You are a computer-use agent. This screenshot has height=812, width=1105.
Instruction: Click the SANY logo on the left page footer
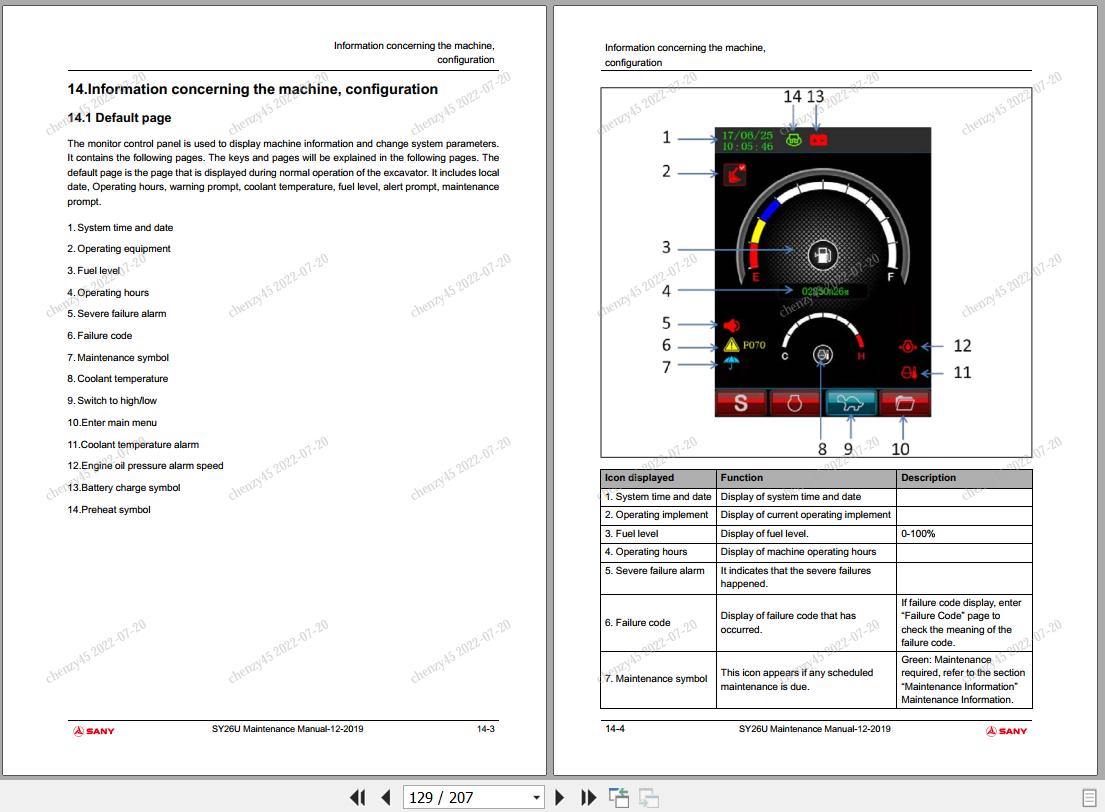(x=94, y=731)
